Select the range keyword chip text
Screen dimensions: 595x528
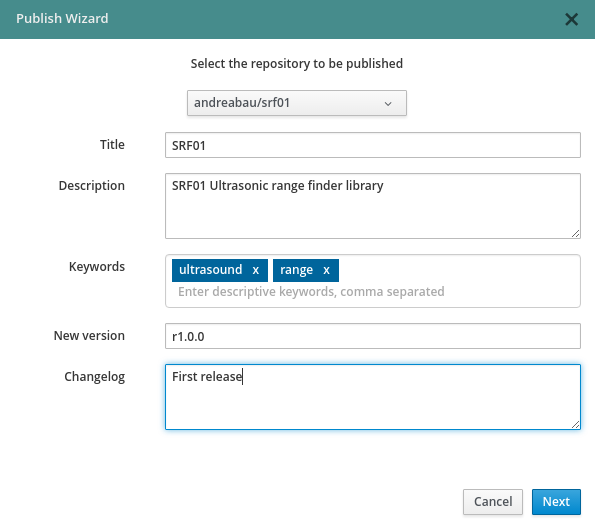296,270
